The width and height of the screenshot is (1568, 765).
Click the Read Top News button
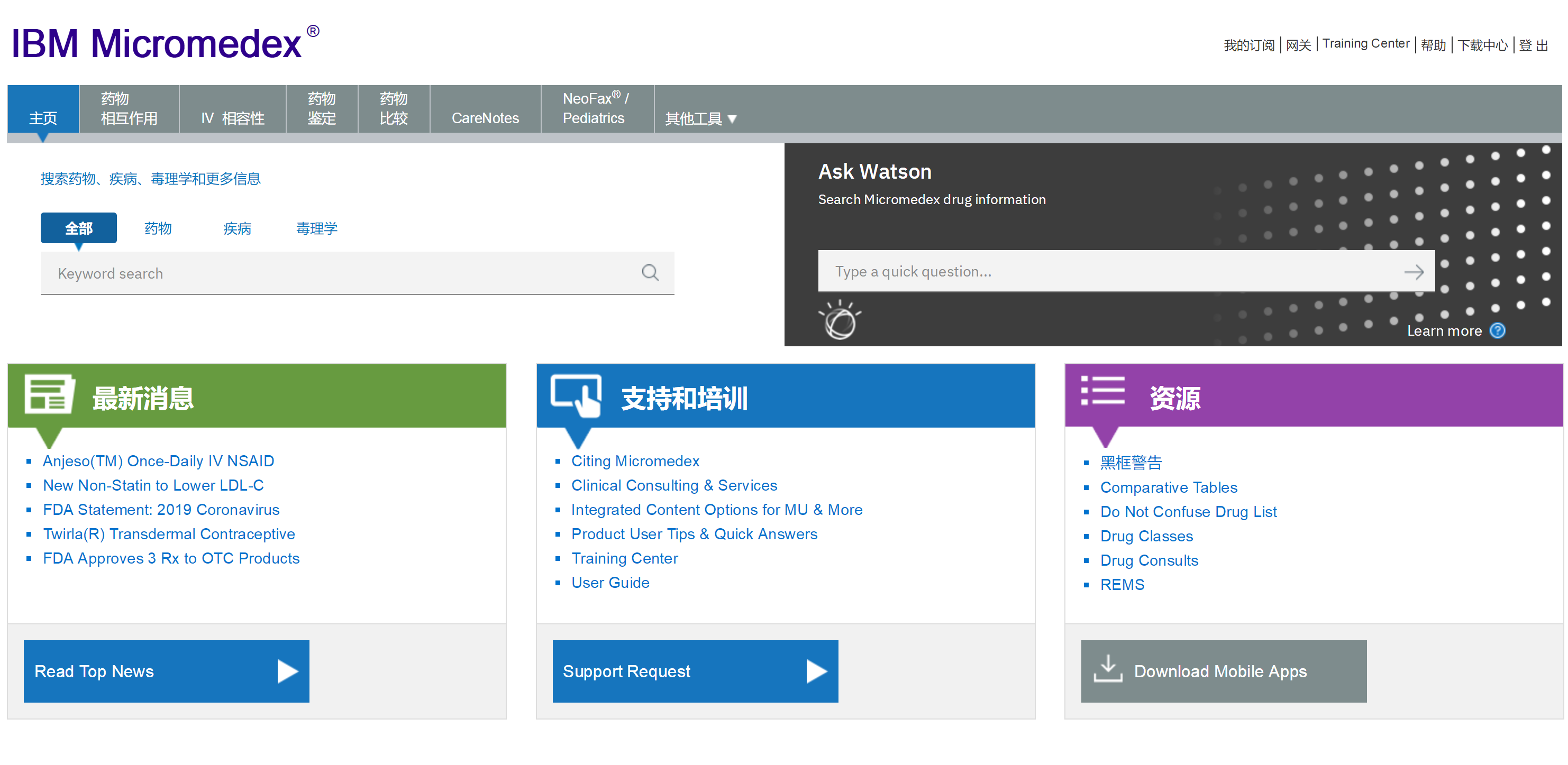click(166, 671)
